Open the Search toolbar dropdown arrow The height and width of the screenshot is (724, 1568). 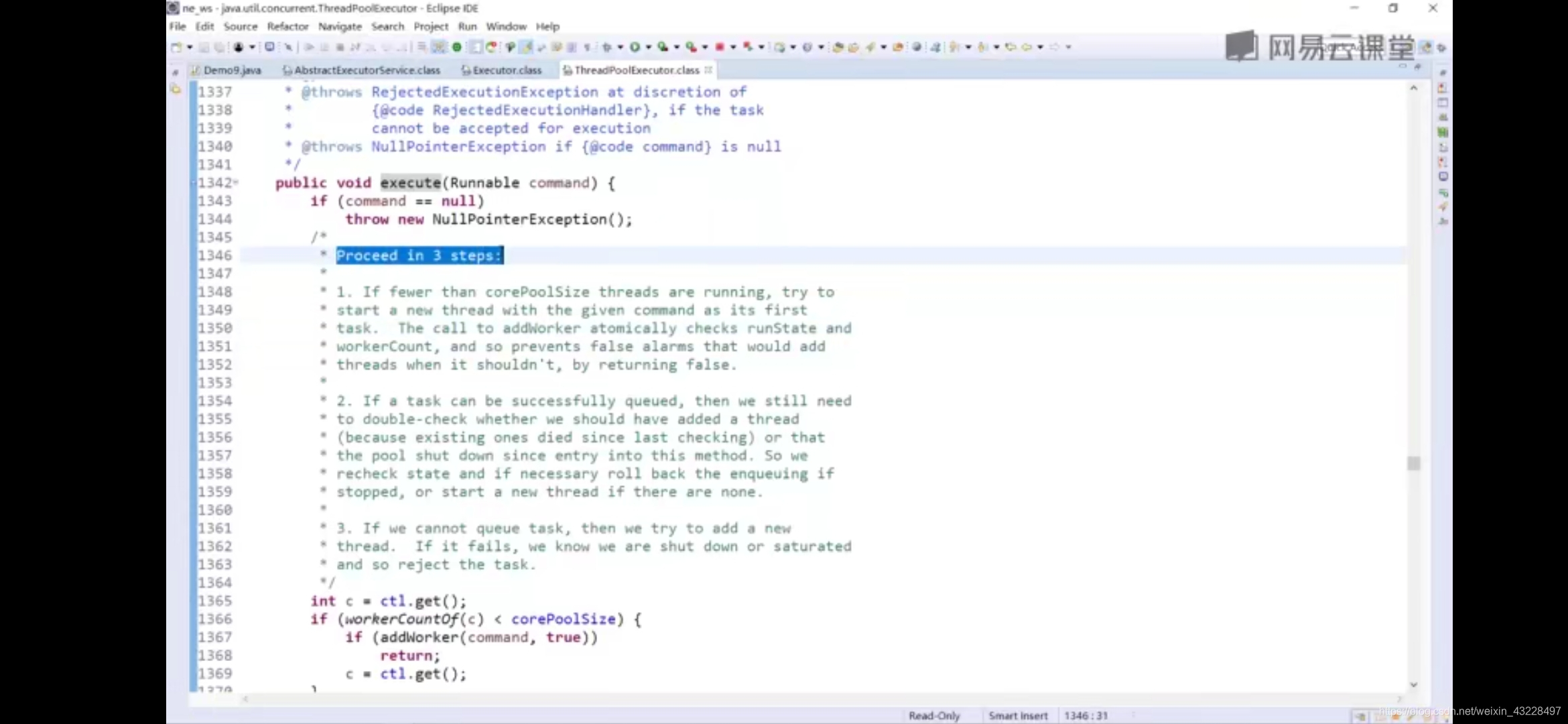click(883, 47)
